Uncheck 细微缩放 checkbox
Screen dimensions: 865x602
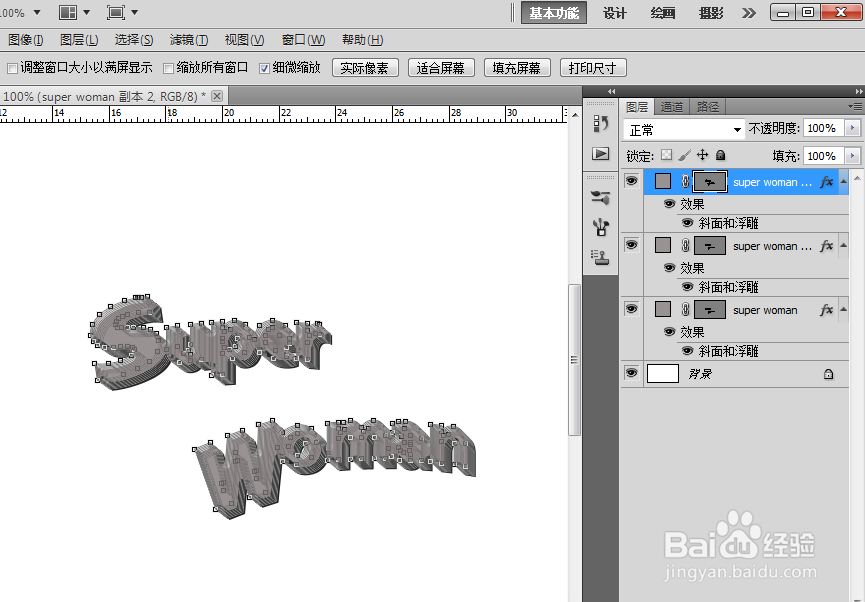[264, 68]
